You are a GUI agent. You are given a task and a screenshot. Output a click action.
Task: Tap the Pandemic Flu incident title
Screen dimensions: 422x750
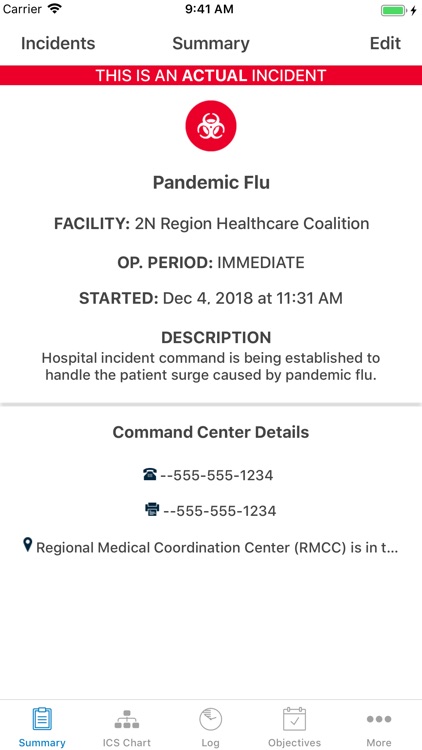click(211, 183)
